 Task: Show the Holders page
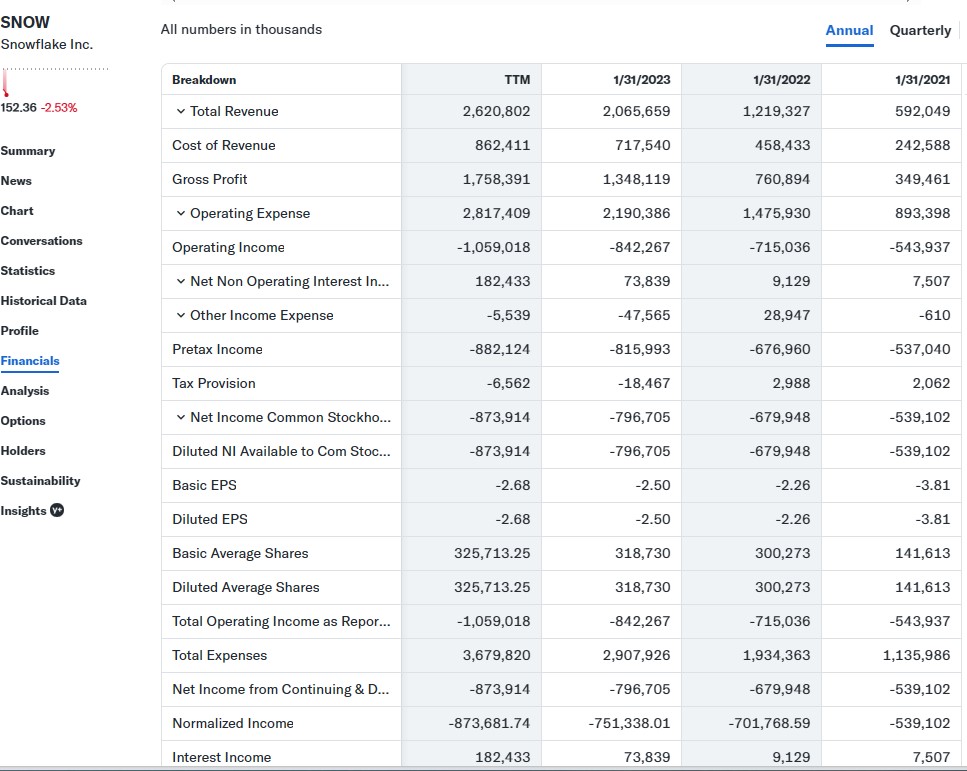click(23, 451)
